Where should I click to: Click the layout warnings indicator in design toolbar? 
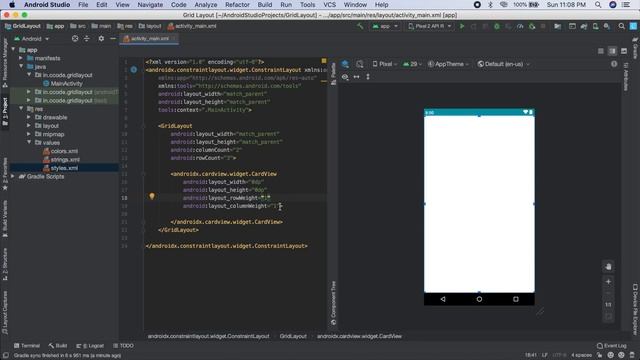[x=614, y=64]
